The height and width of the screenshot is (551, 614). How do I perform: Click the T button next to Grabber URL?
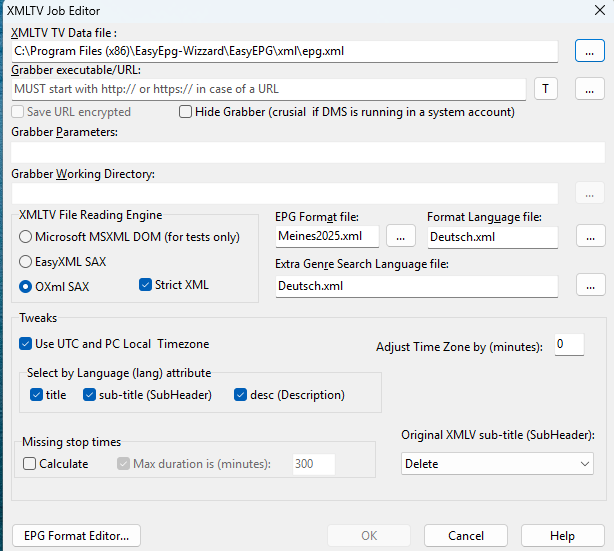tap(546, 89)
